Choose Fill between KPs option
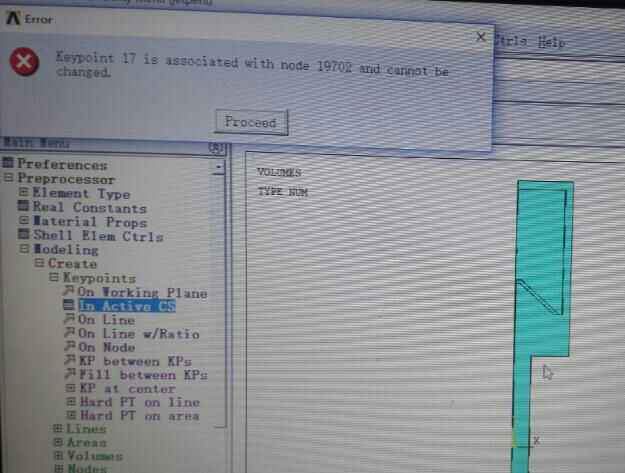Screen dimensions: 625x473 [x=143, y=375]
